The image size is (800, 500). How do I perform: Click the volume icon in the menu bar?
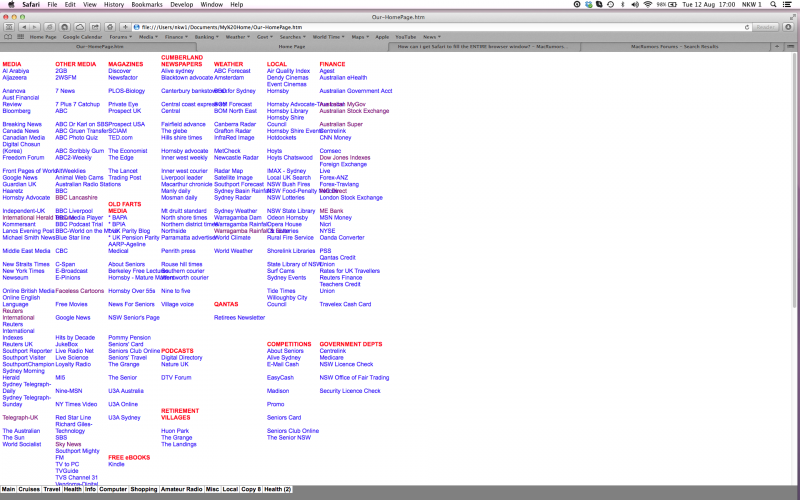(635, 5)
